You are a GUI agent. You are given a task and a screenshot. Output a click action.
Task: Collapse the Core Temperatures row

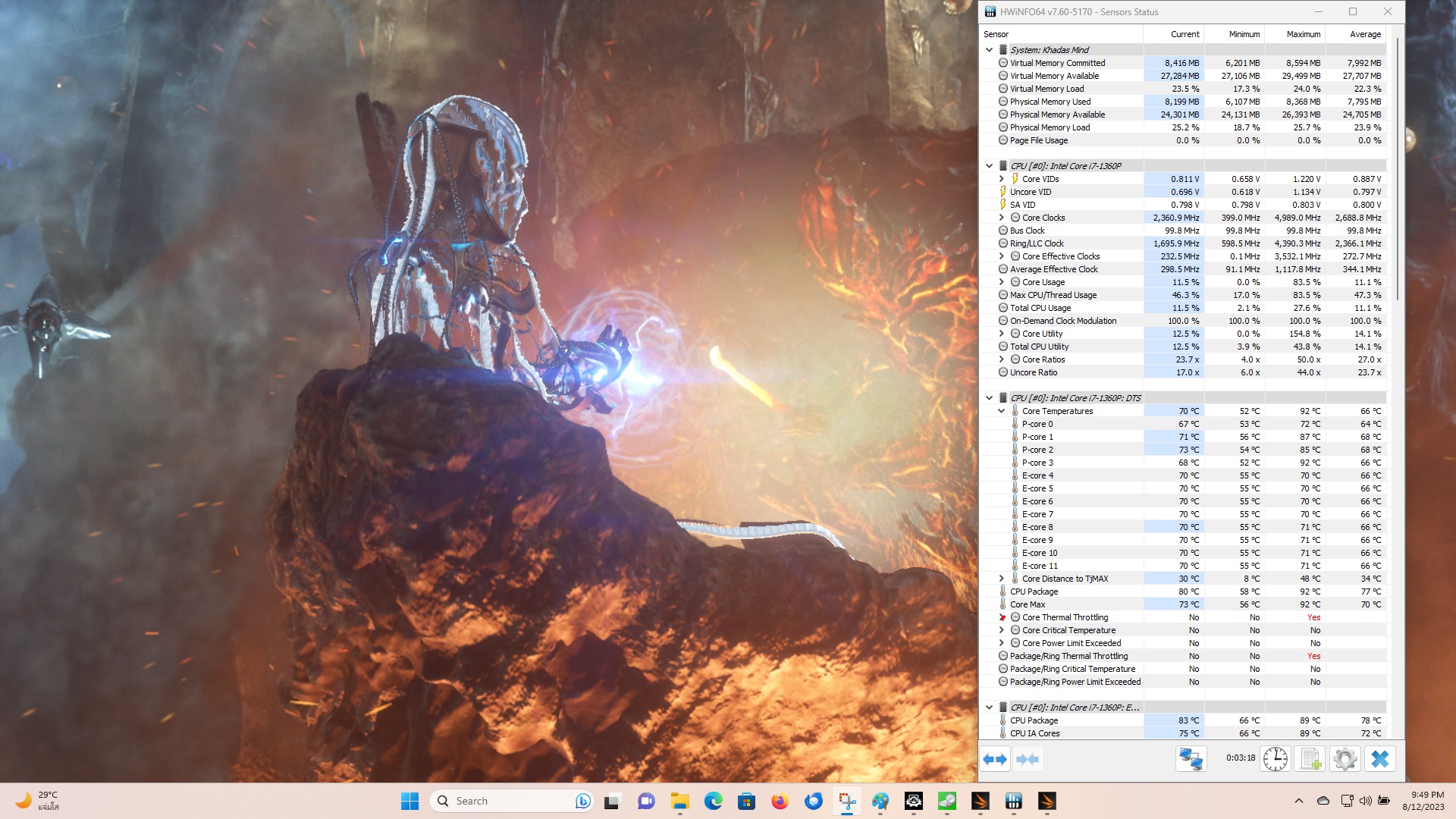pos(1001,411)
